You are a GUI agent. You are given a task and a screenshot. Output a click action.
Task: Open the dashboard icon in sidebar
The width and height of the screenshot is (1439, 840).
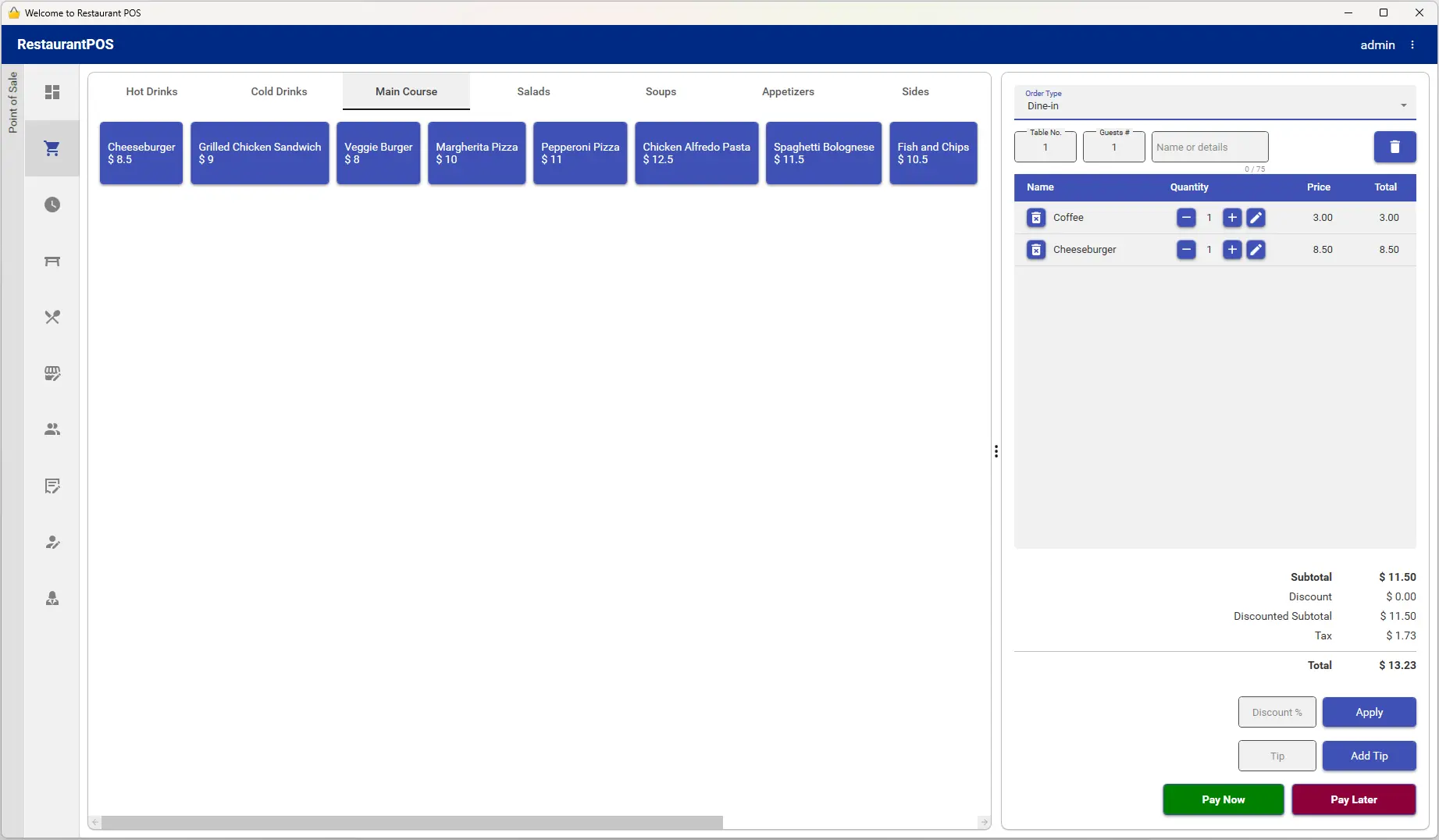click(x=52, y=92)
